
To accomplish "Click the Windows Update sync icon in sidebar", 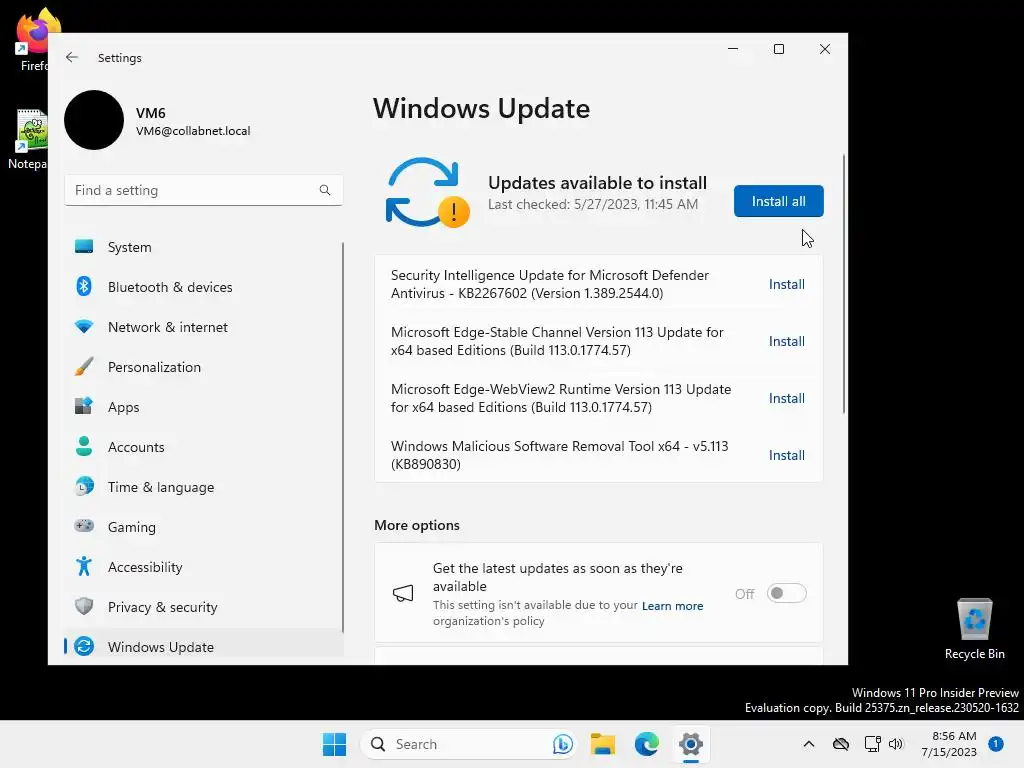I will pyautogui.click(x=84, y=647).
